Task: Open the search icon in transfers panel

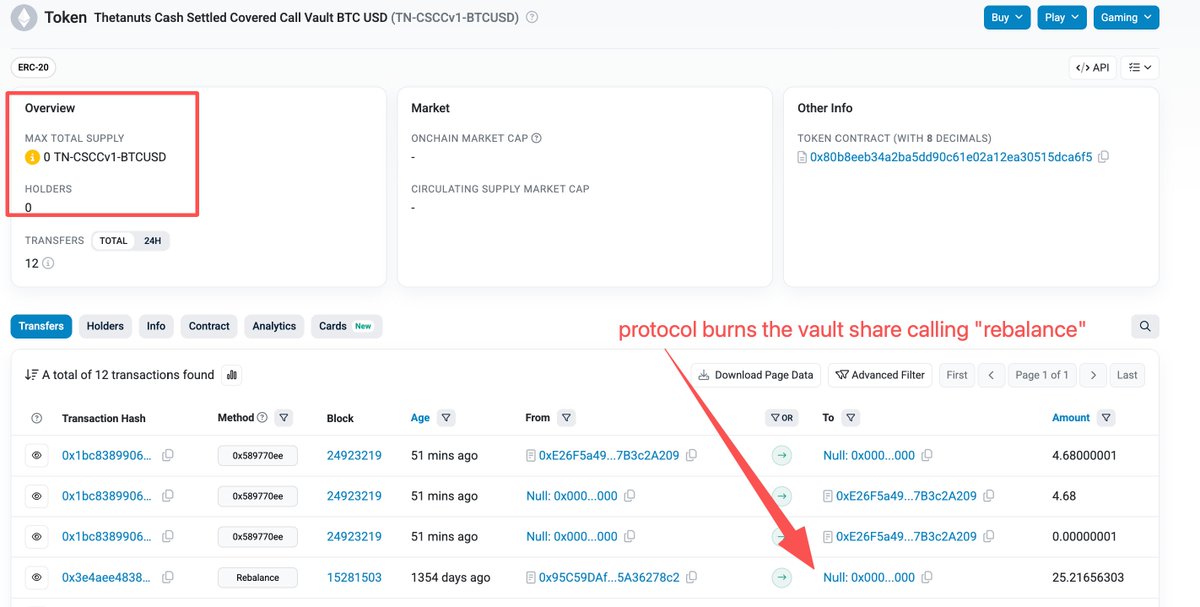Action: tap(1145, 326)
